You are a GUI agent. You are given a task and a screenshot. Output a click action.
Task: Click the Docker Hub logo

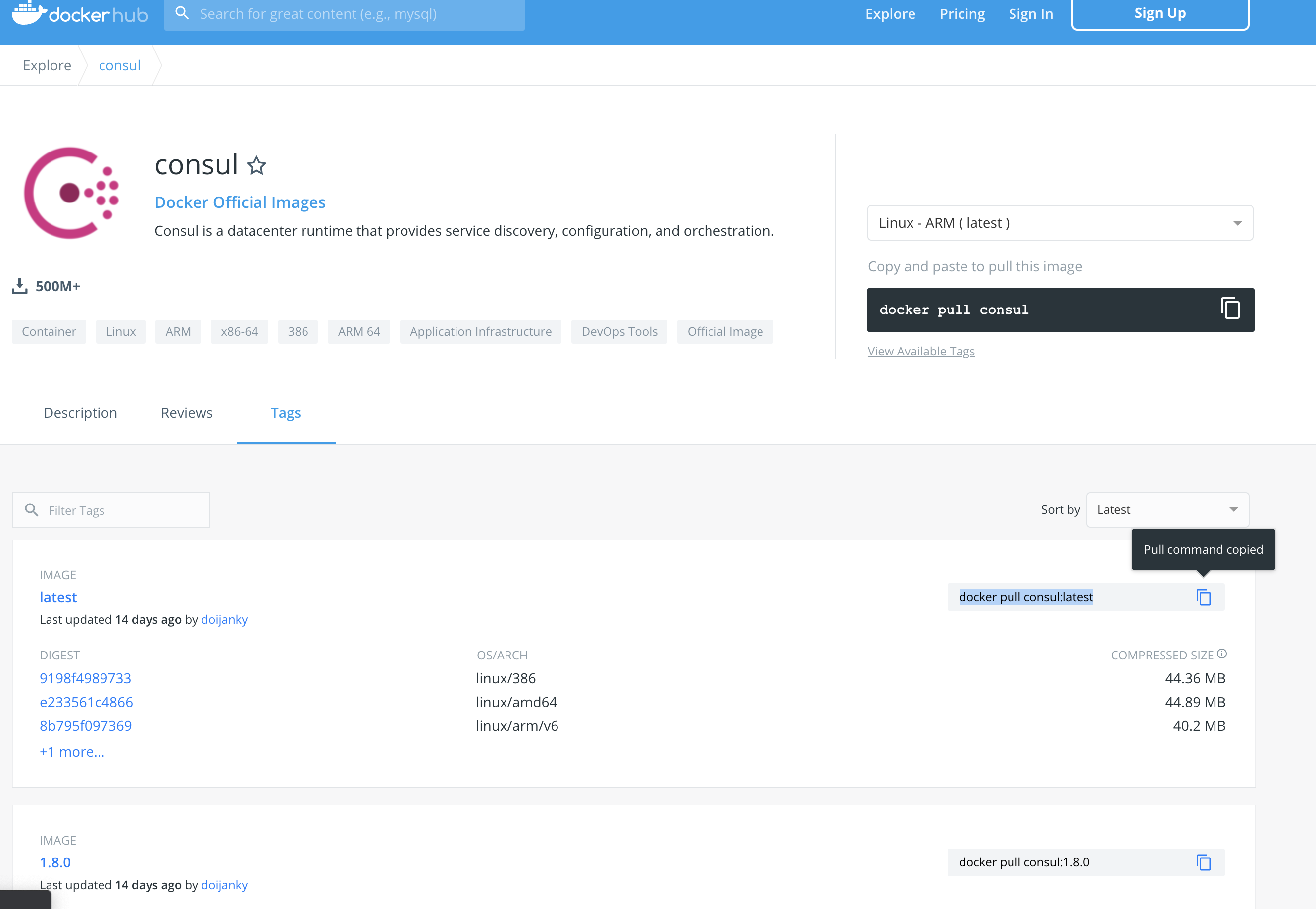click(80, 14)
